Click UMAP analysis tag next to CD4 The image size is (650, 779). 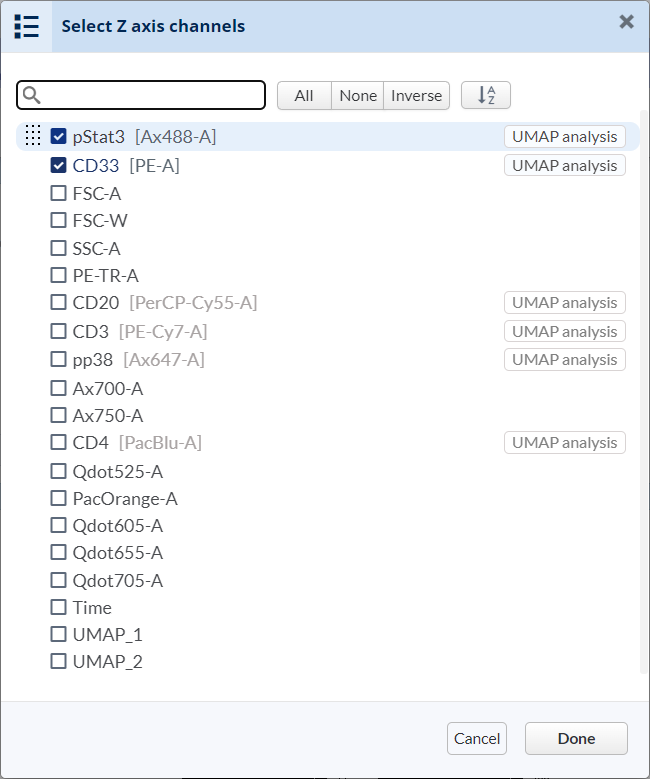564,442
